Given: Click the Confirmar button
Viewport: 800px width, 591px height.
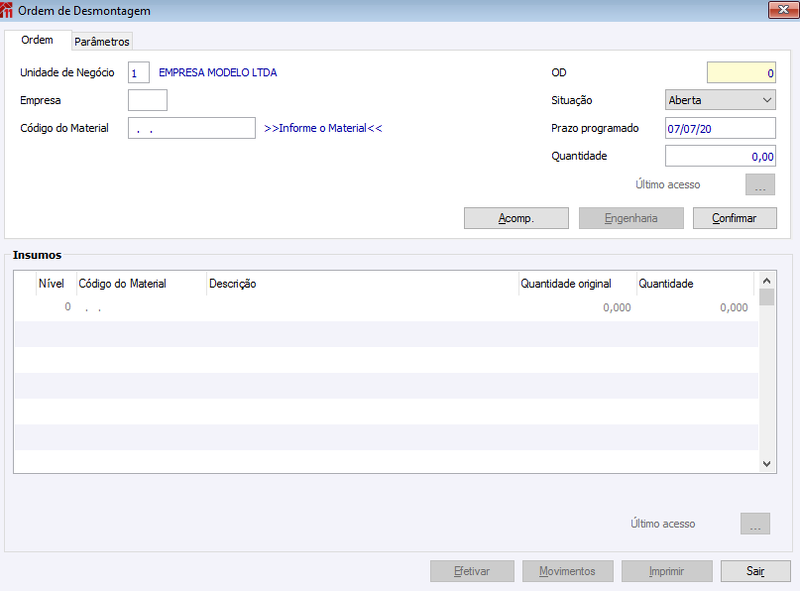Looking at the screenshot, I should [734, 218].
